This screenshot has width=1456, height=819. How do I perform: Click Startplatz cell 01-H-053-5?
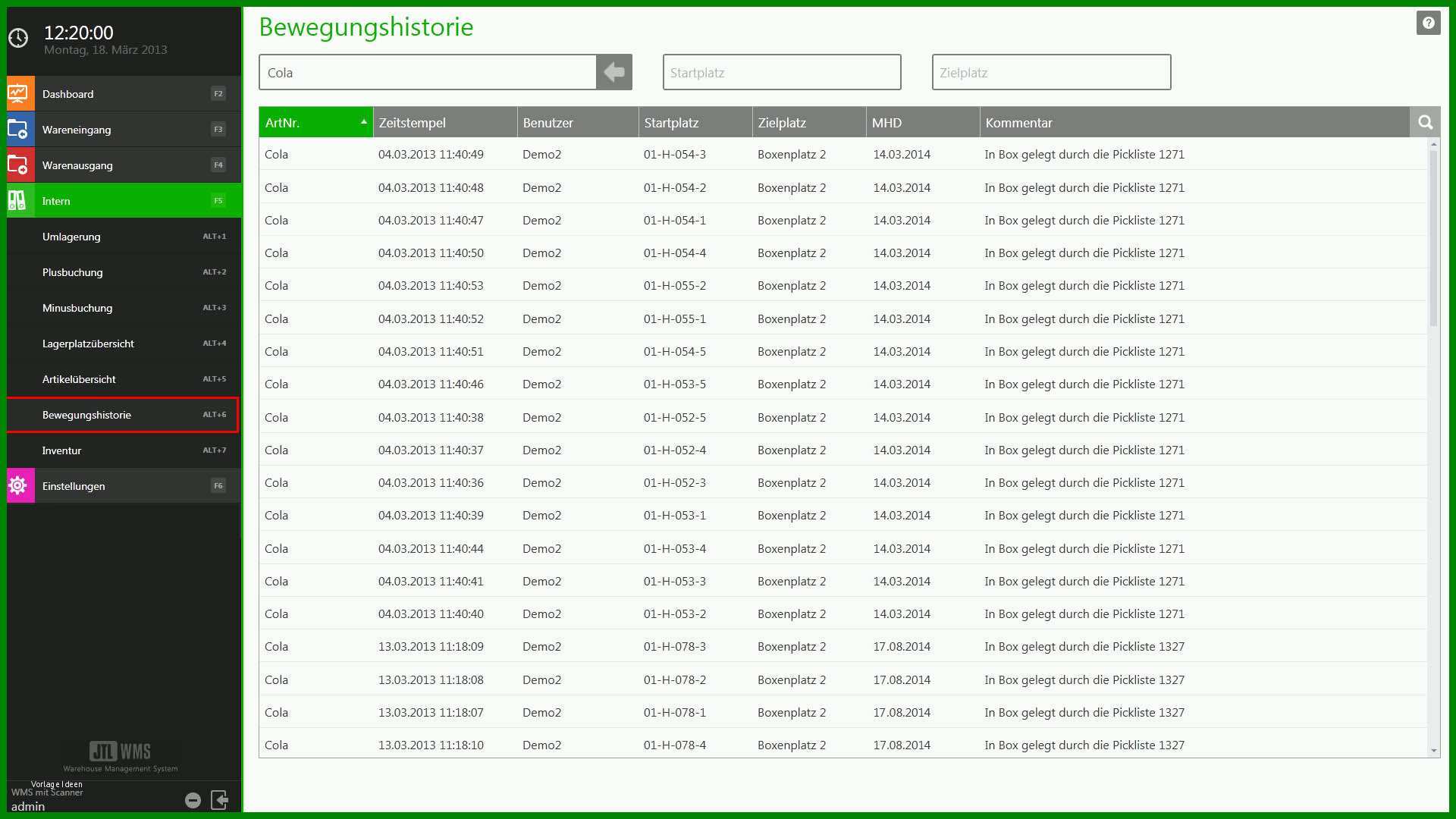(x=674, y=384)
